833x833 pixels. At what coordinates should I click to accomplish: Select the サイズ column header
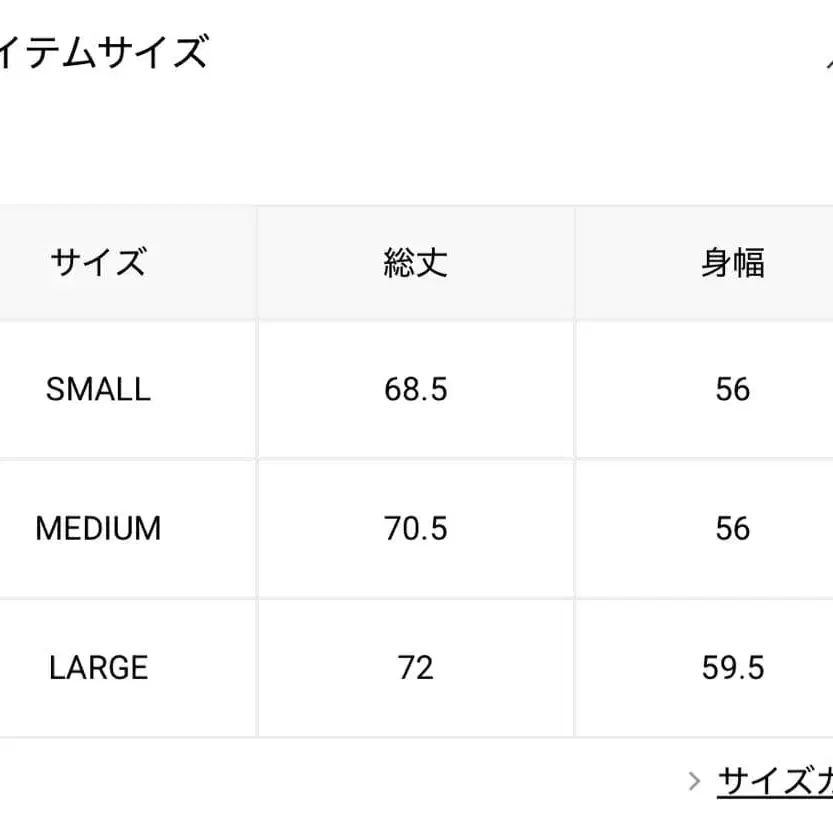pos(98,263)
